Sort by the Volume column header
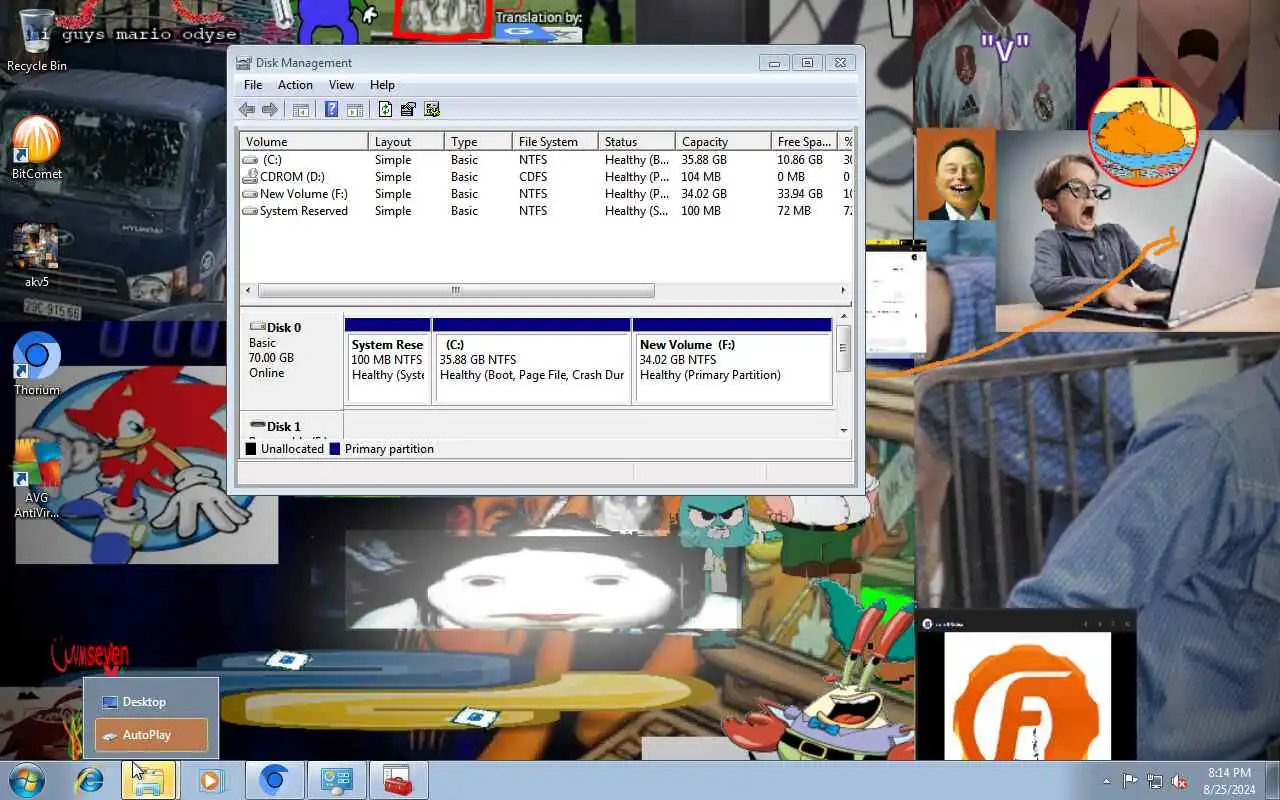 coord(304,142)
